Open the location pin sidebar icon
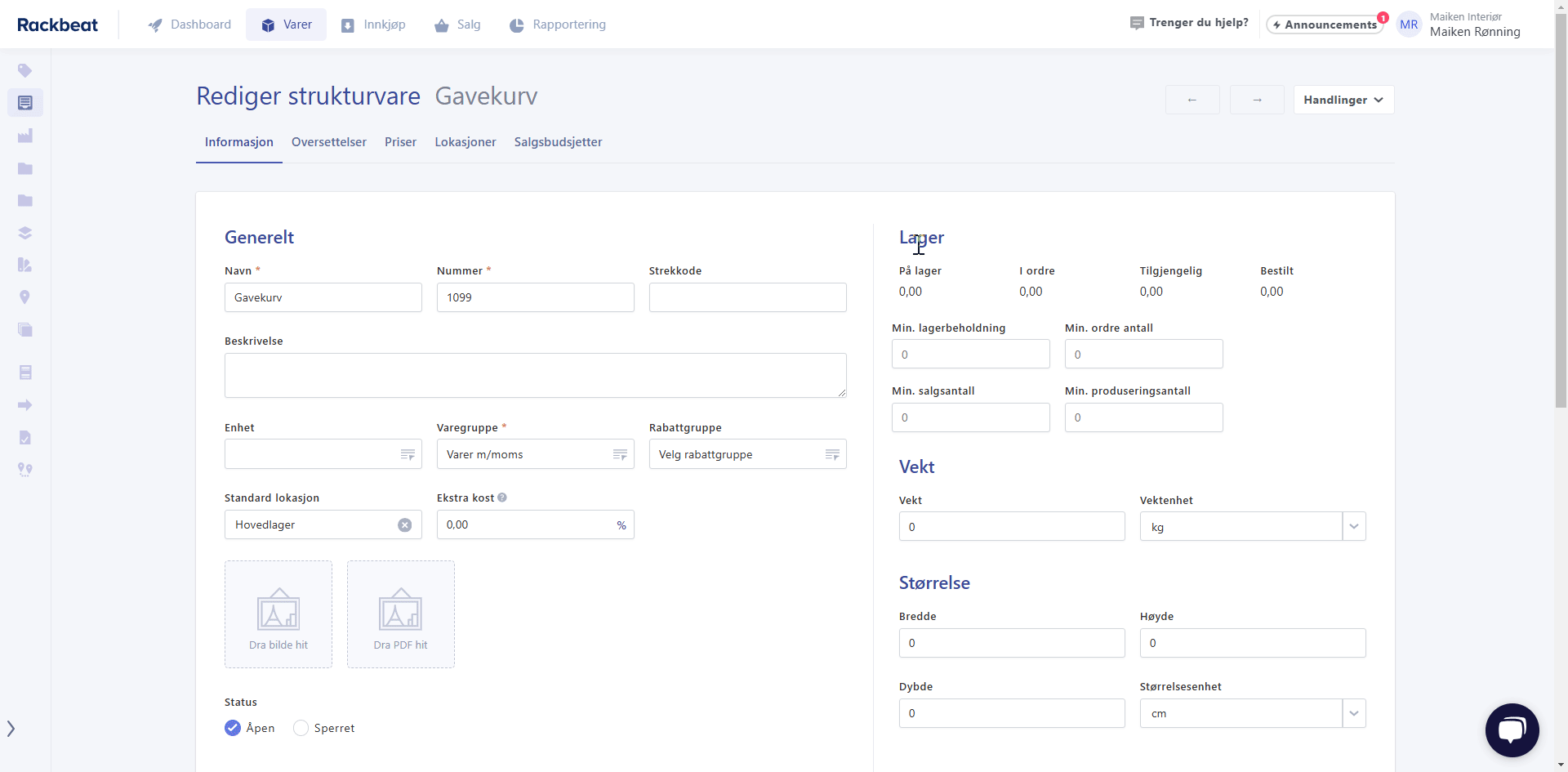The height and width of the screenshot is (772, 1568). 24,297
